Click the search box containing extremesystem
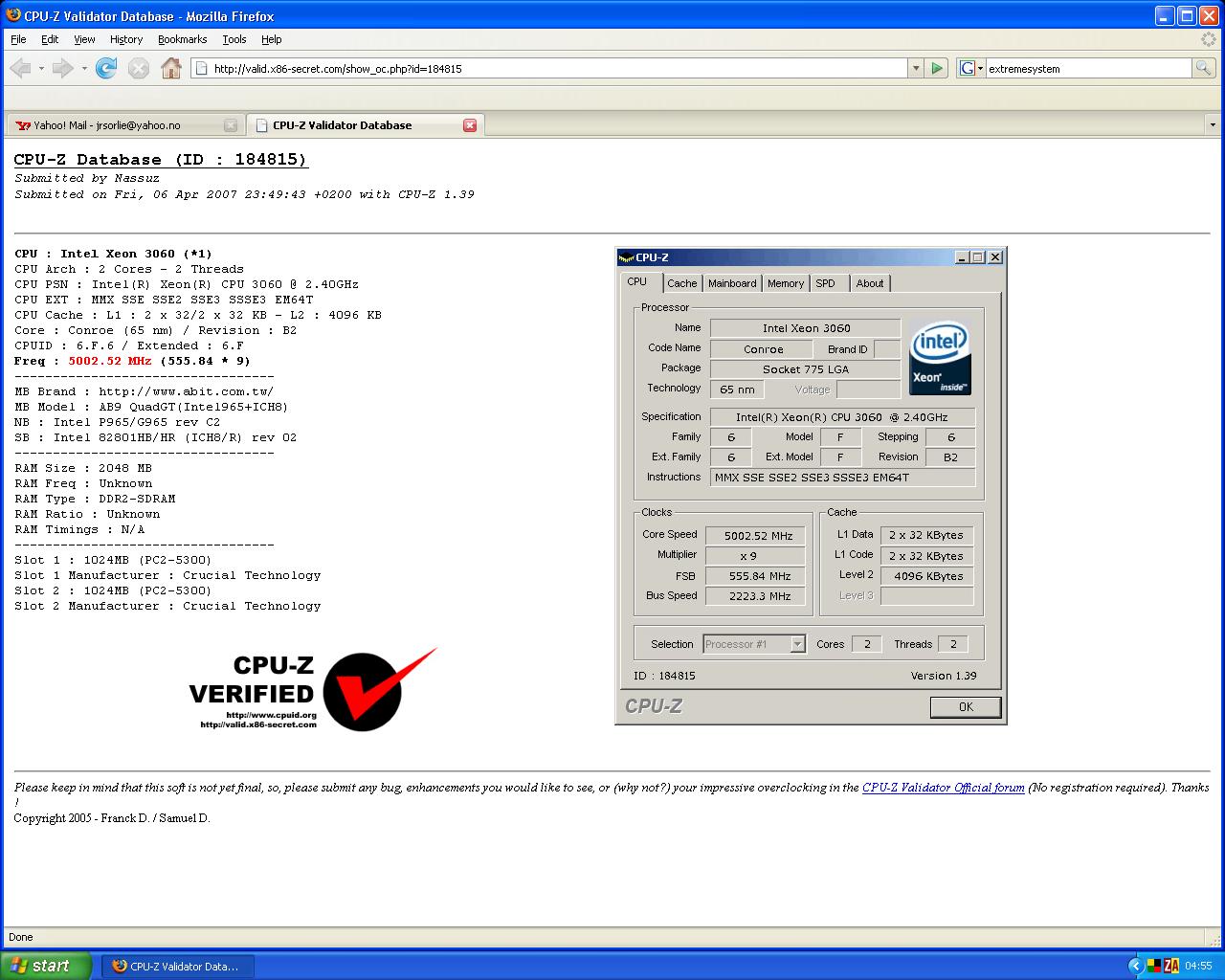Image resolution: width=1225 pixels, height=980 pixels. coord(1088,68)
